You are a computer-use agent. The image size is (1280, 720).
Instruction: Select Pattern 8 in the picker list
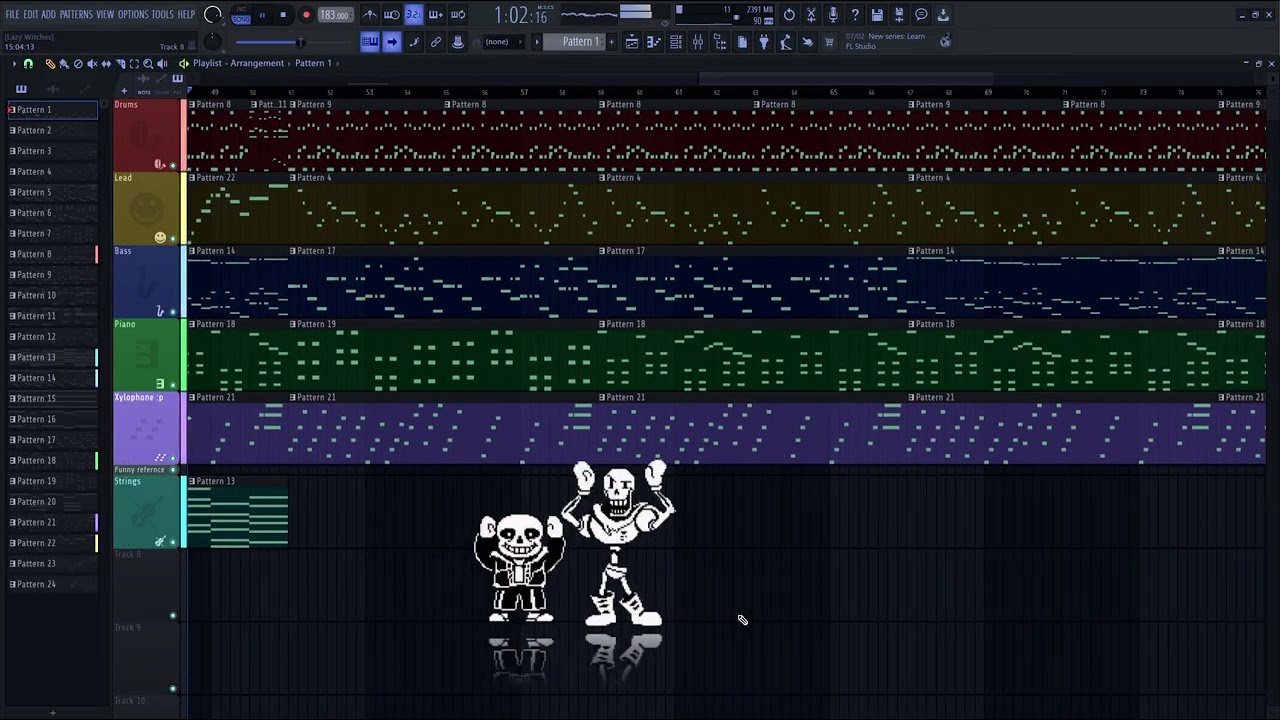pos(52,254)
